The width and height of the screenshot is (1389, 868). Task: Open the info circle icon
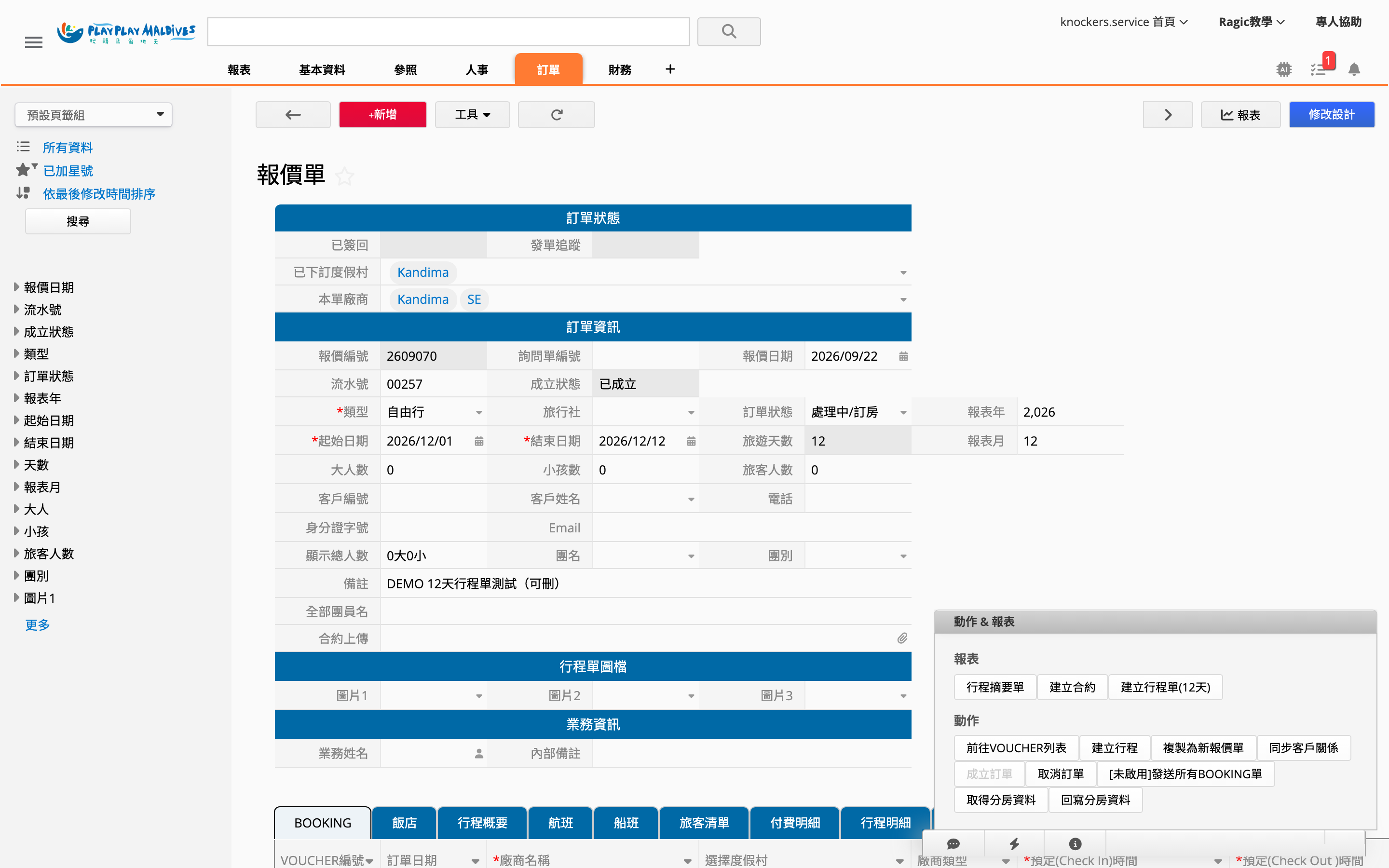(1075, 843)
